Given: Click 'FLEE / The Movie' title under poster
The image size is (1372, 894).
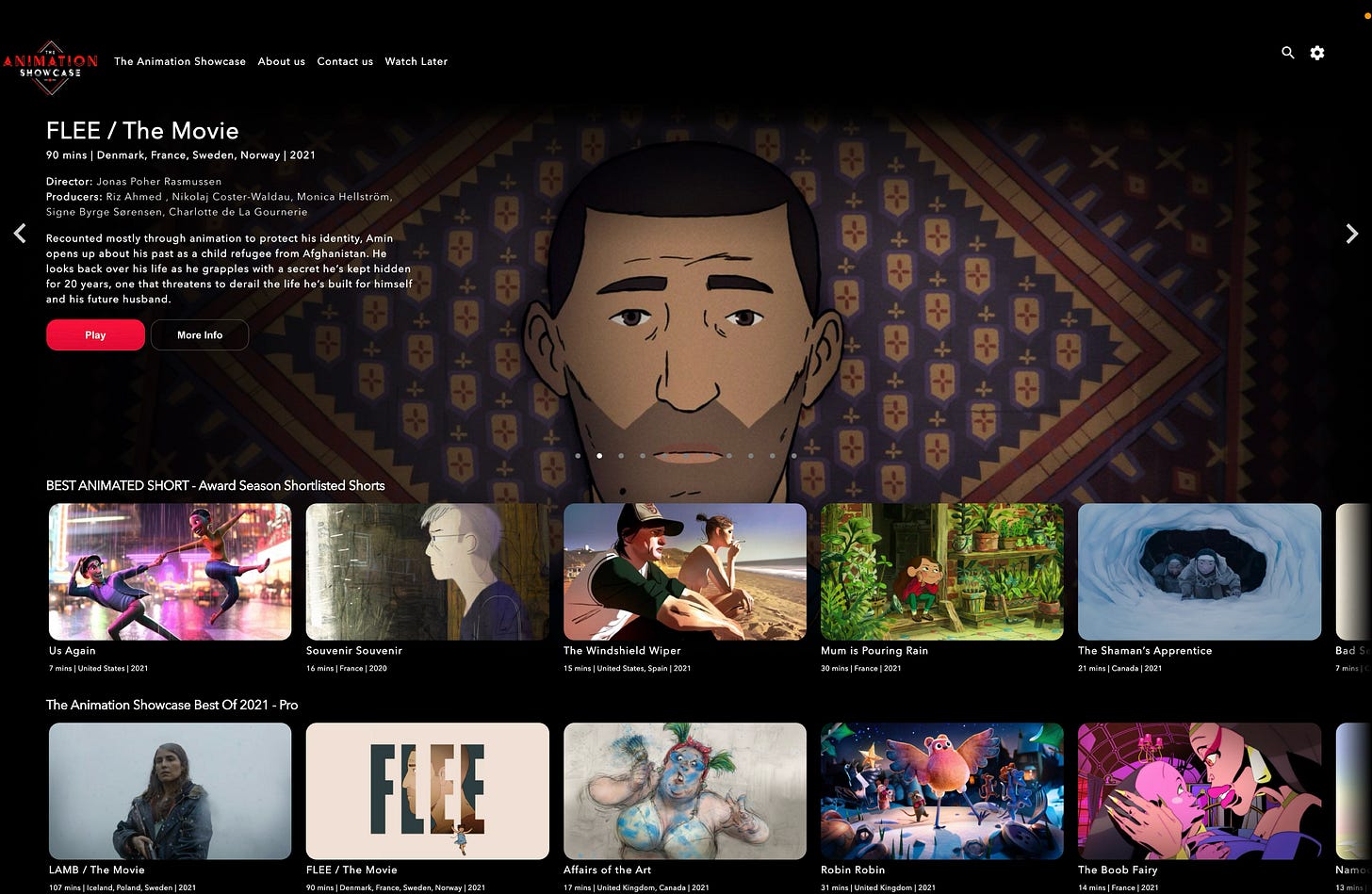Looking at the screenshot, I should pos(351,870).
